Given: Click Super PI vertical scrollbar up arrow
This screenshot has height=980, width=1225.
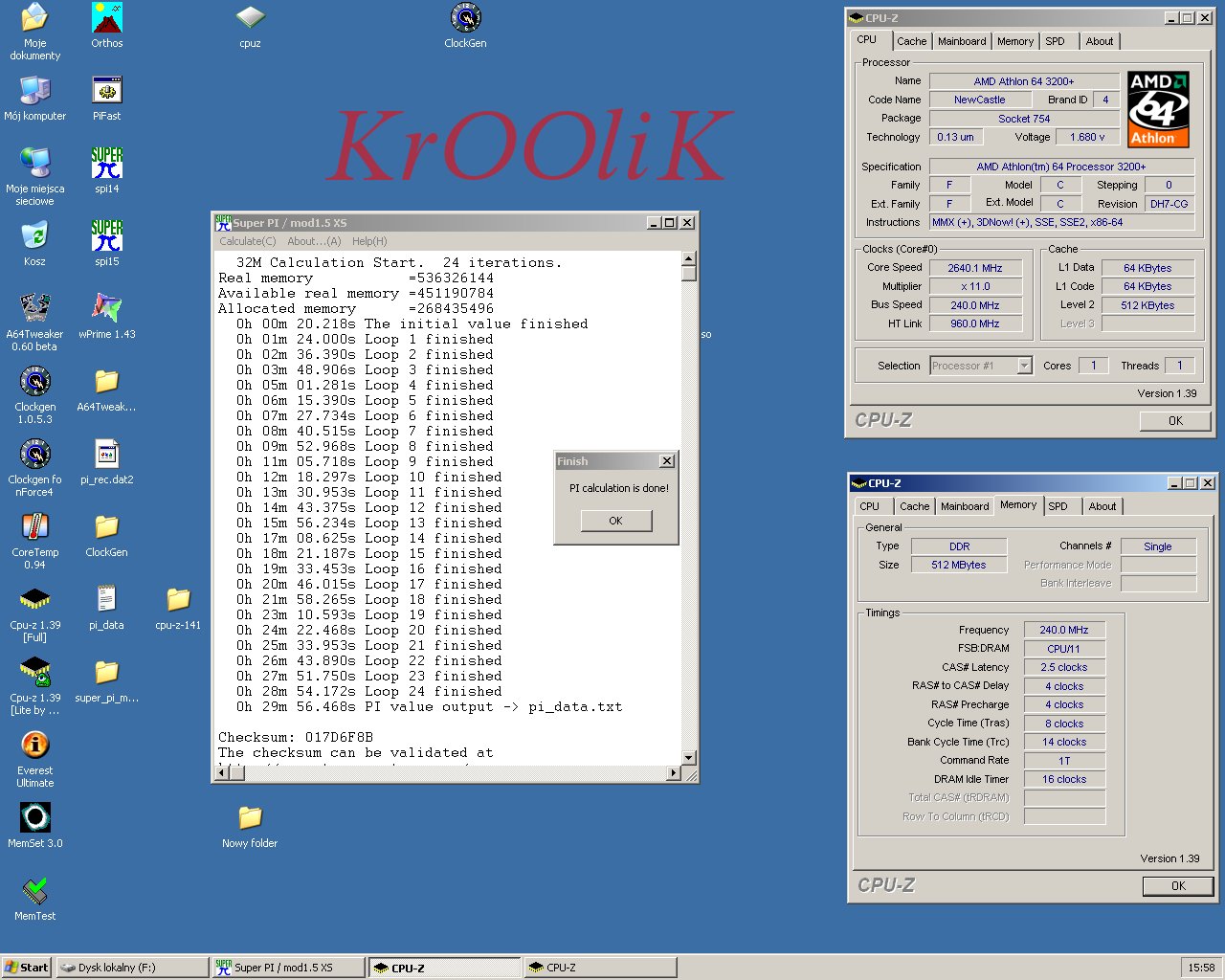Looking at the screenshot, I should pos(688,259).
